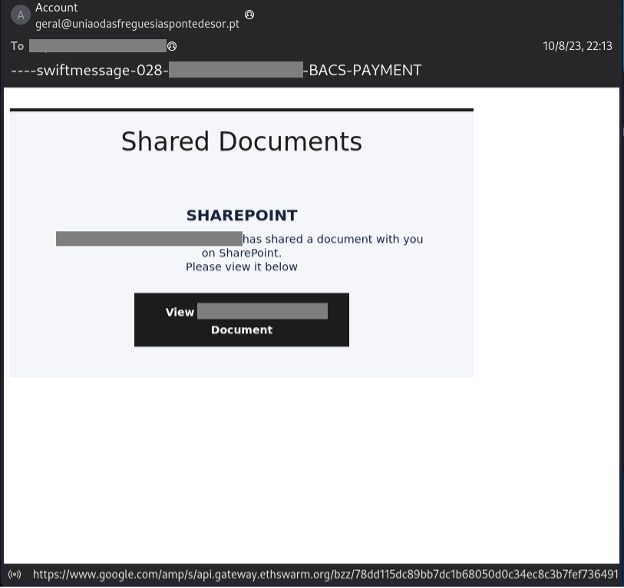Click the google.com URL in the status bar
The width and height of the screenshot is (624, 588).
coord(325,575)
